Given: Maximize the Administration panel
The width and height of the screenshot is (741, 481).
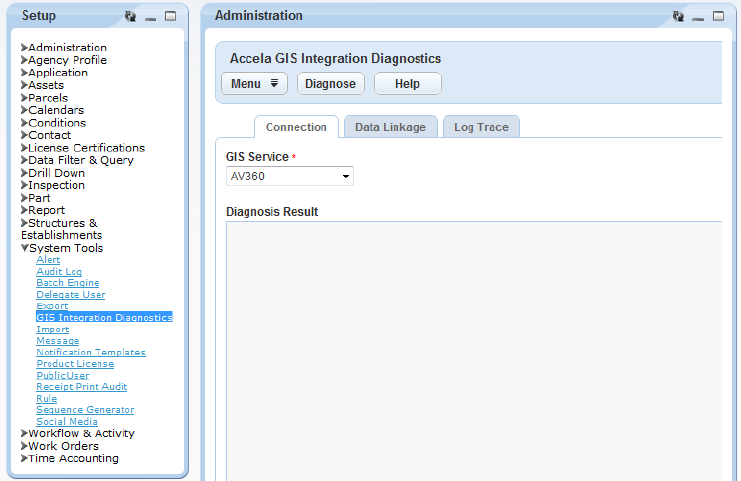Looking at the screenshot, I should pos(718,16).
